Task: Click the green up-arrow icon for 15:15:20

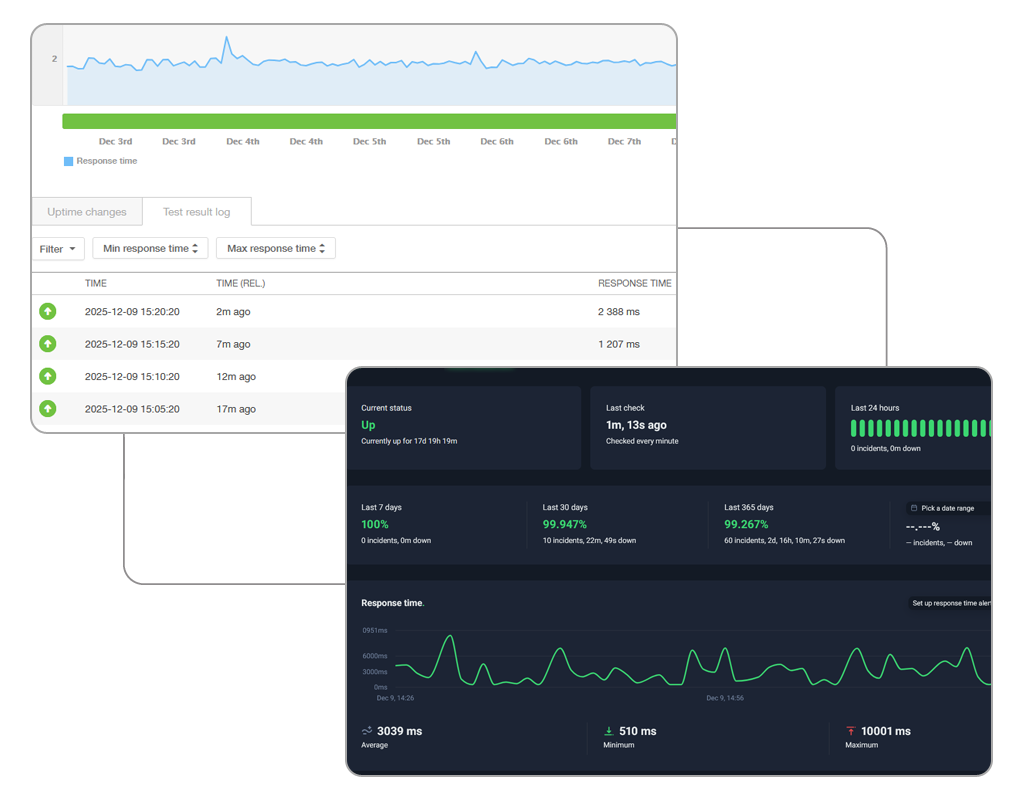Action: (47, 344)
